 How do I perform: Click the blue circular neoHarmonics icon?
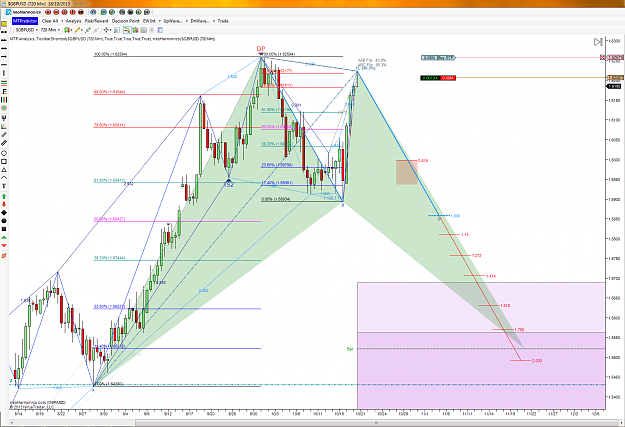tap(93, 12)
